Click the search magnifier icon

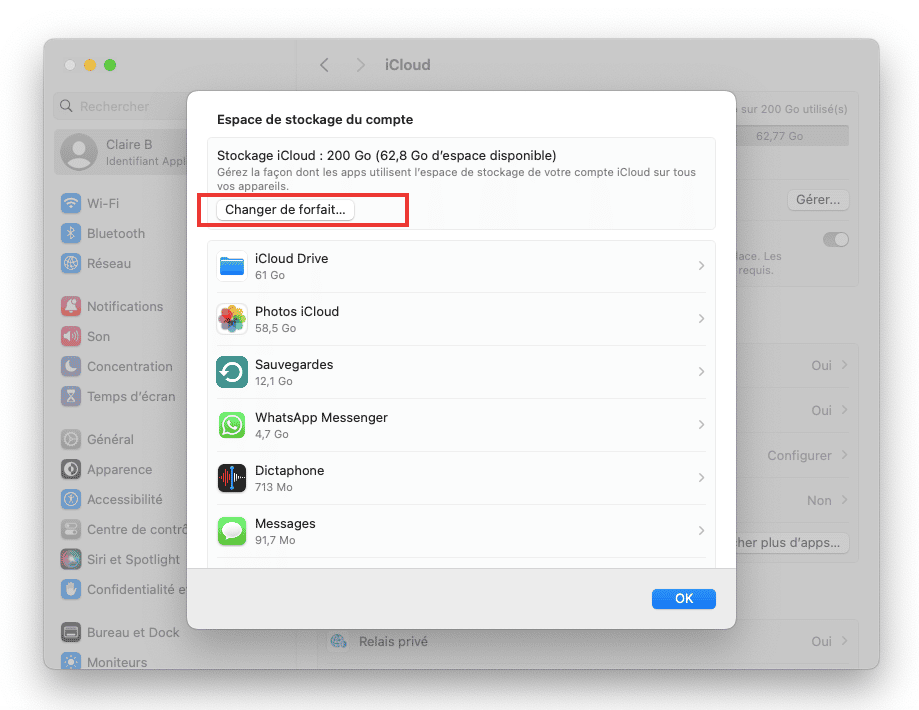click(x=66, y=106)
